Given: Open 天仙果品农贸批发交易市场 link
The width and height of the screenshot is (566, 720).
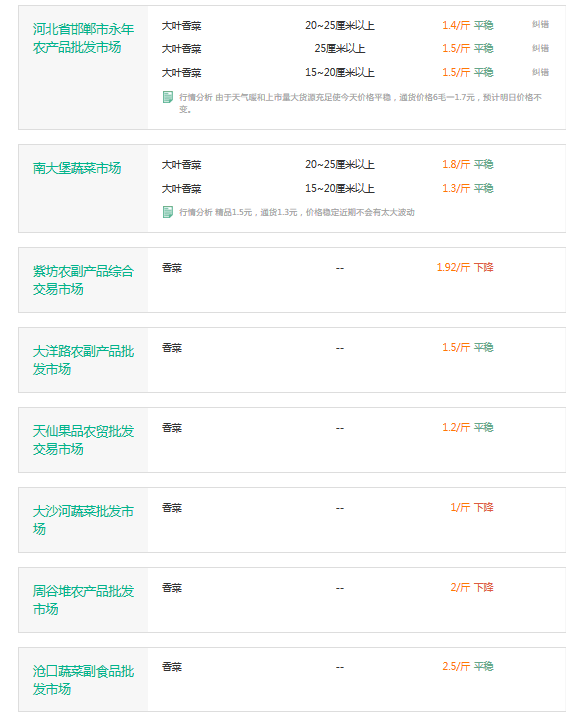Looking at the screenshot, I should (x=83, y=440).
